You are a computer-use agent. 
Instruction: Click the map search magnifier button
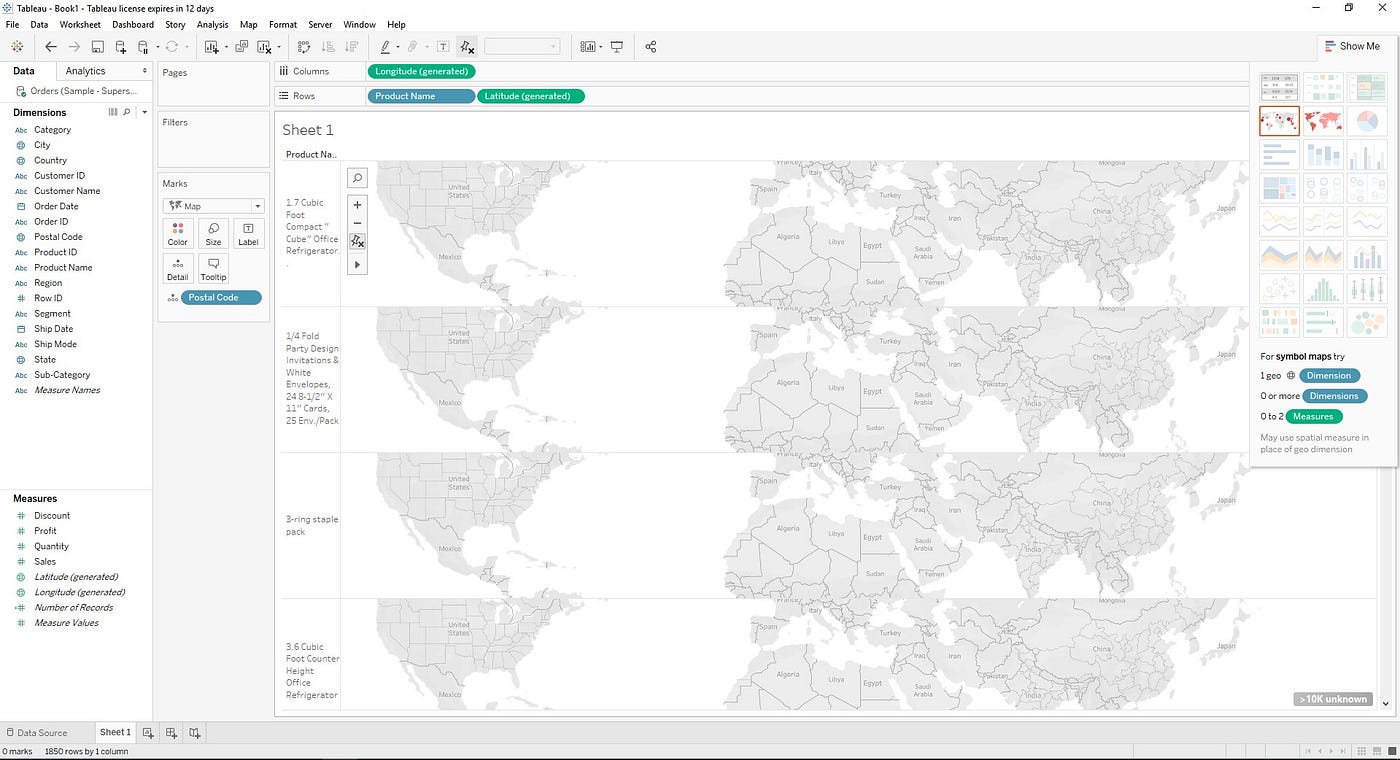click(x=357, y=178)
